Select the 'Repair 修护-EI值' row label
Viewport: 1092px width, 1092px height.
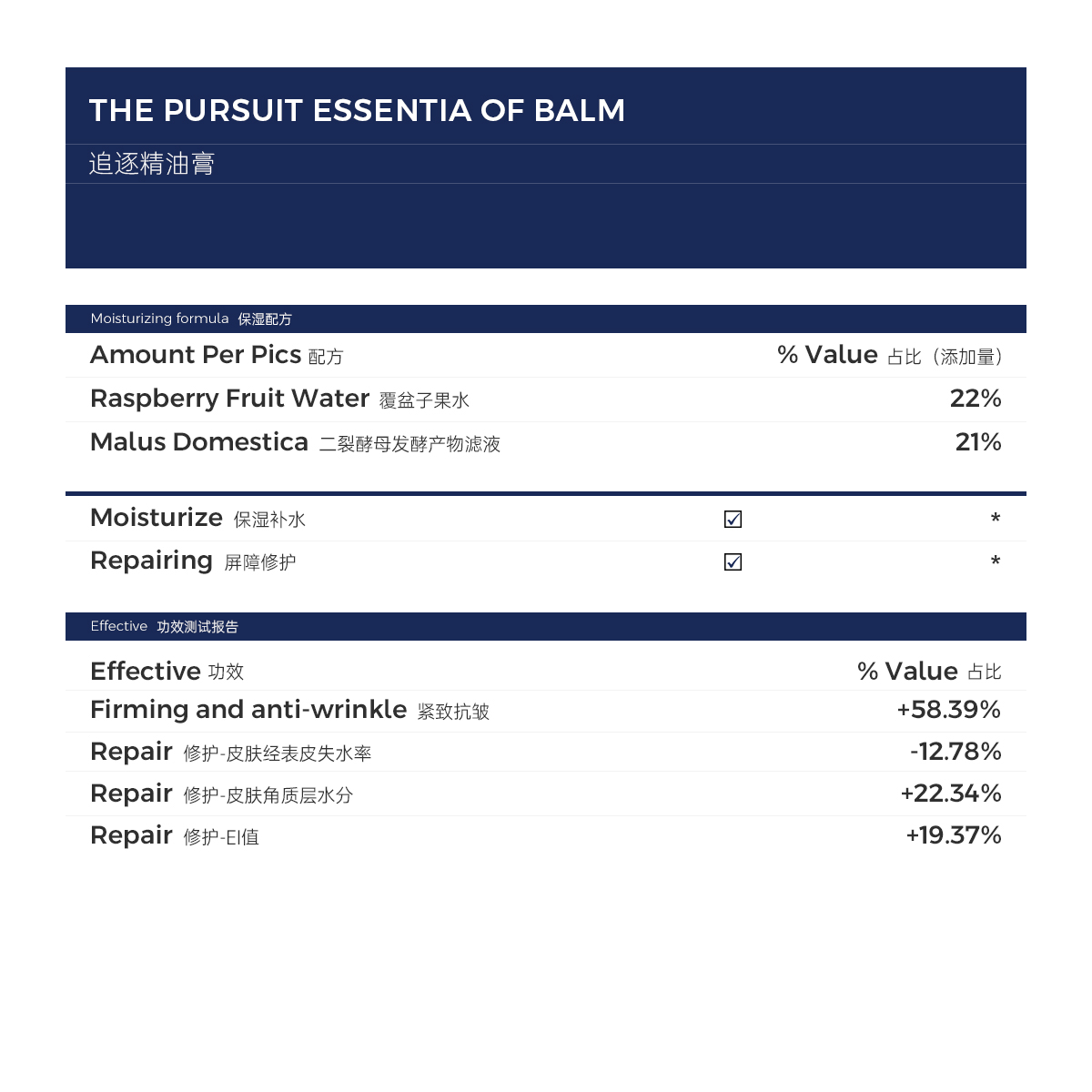[175, 835]
